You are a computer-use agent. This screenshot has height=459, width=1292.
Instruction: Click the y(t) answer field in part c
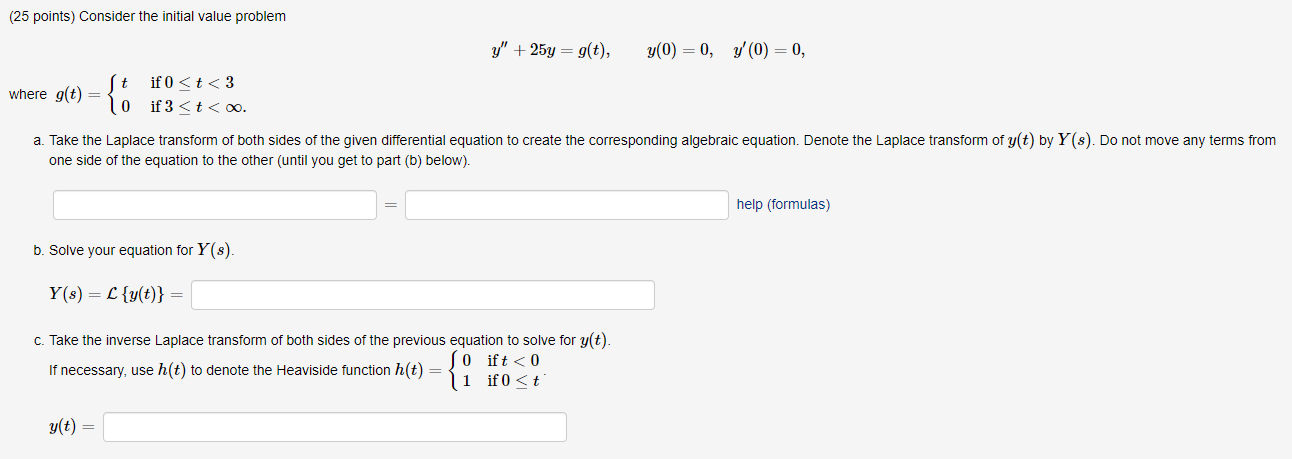[x=335, y=427]
